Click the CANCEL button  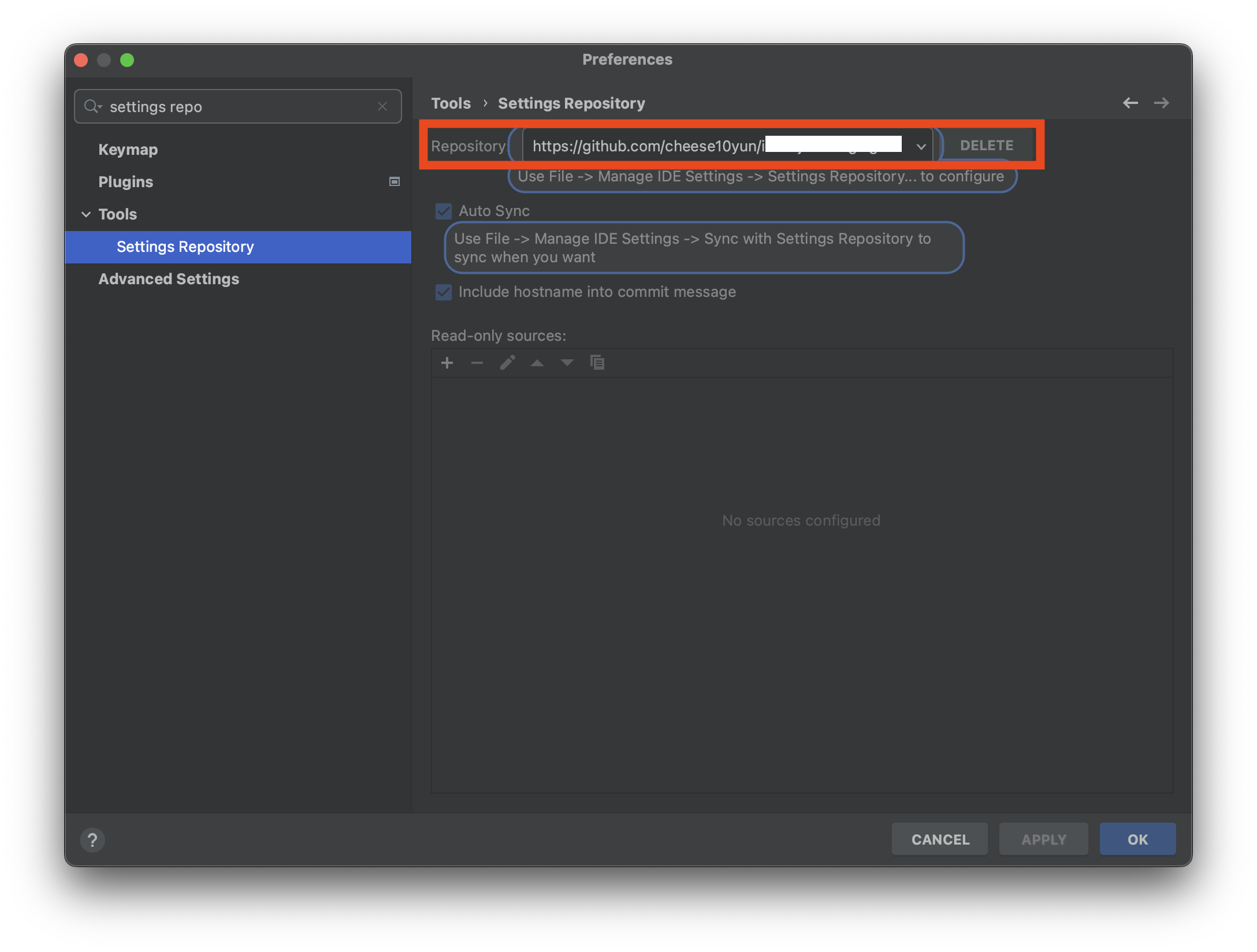[x=940, y=839]
